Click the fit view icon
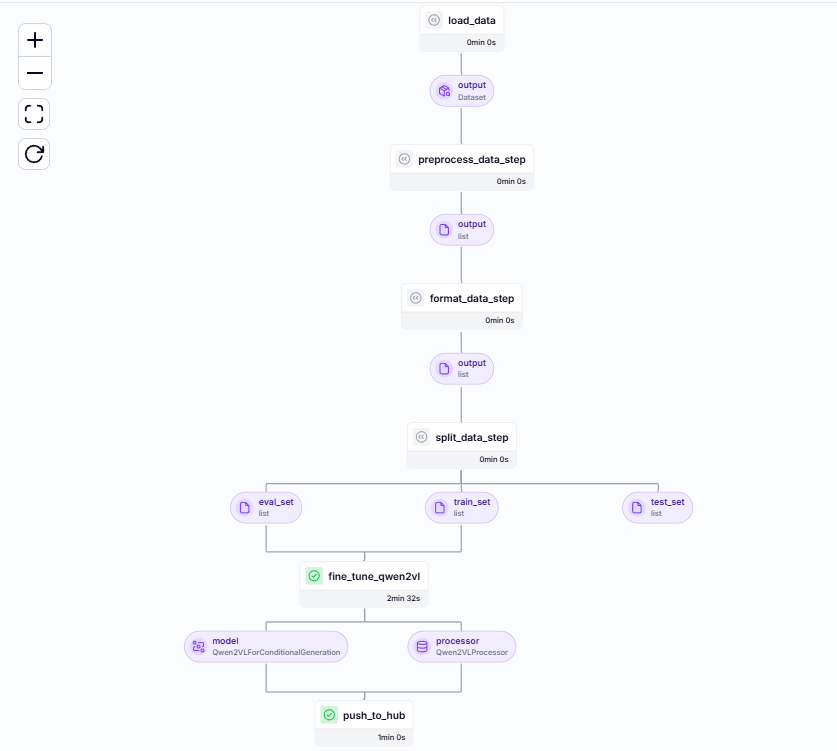 coord(35,114)
